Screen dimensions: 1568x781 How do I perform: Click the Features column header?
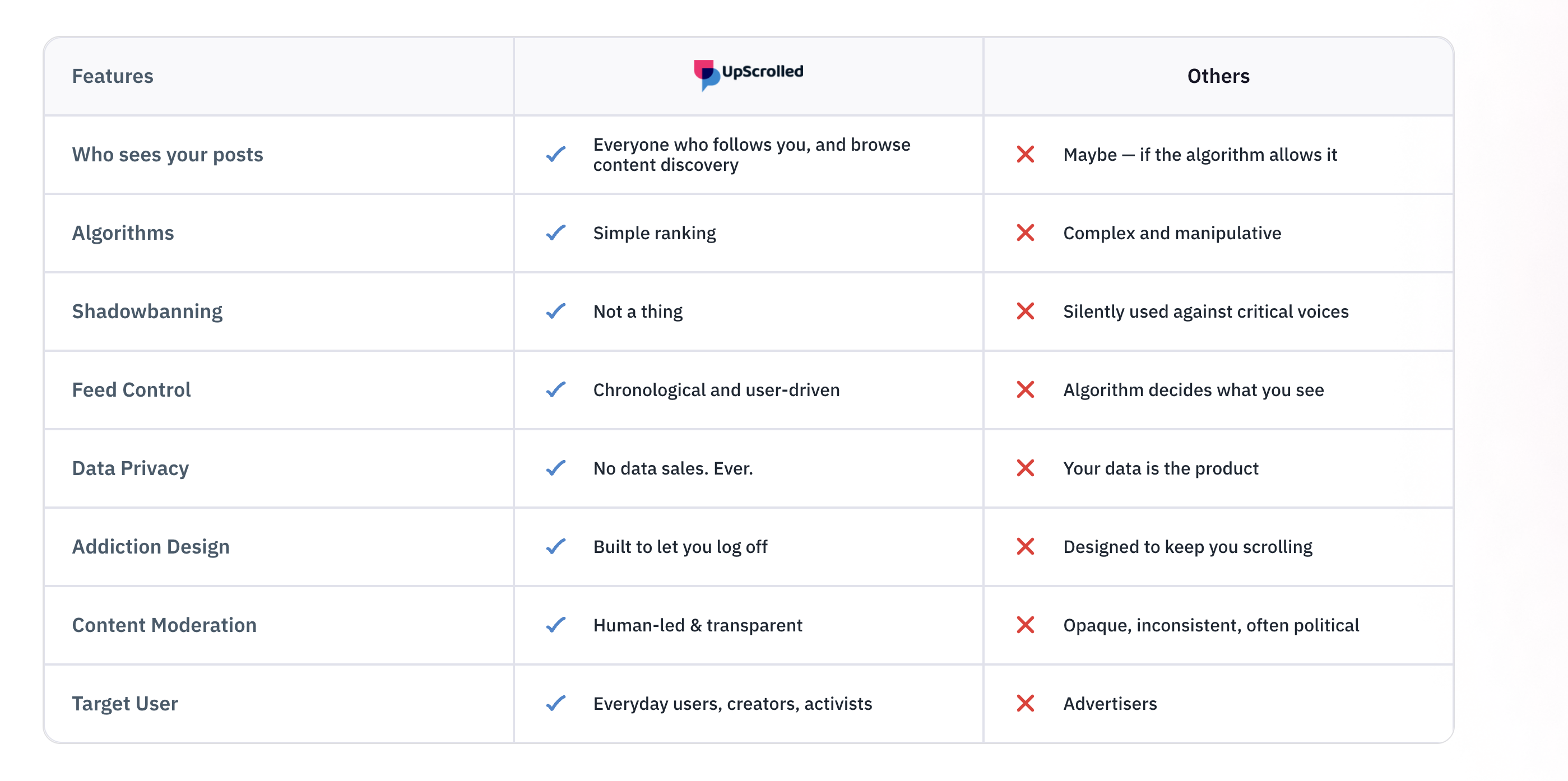113,76
